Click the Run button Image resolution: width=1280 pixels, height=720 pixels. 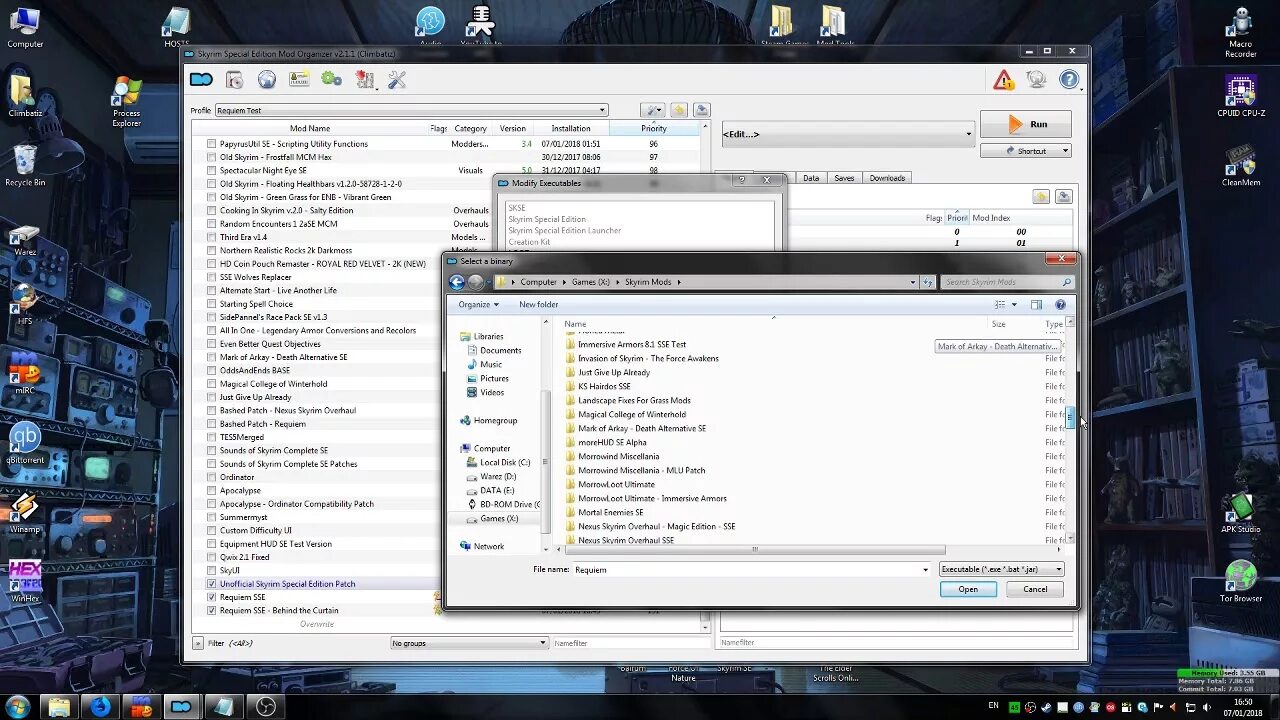click(x=1026, y=124)
